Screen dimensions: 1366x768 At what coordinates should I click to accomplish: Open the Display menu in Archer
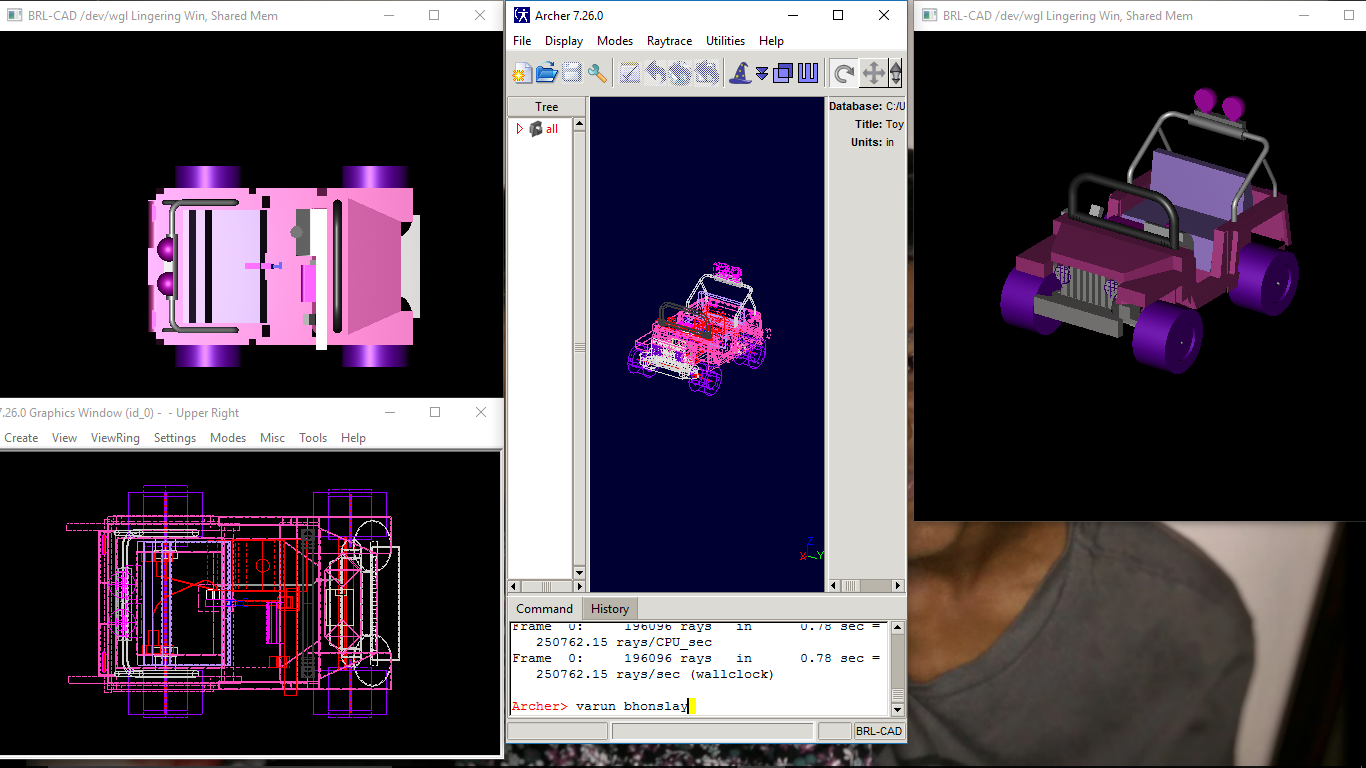[564, 41]
